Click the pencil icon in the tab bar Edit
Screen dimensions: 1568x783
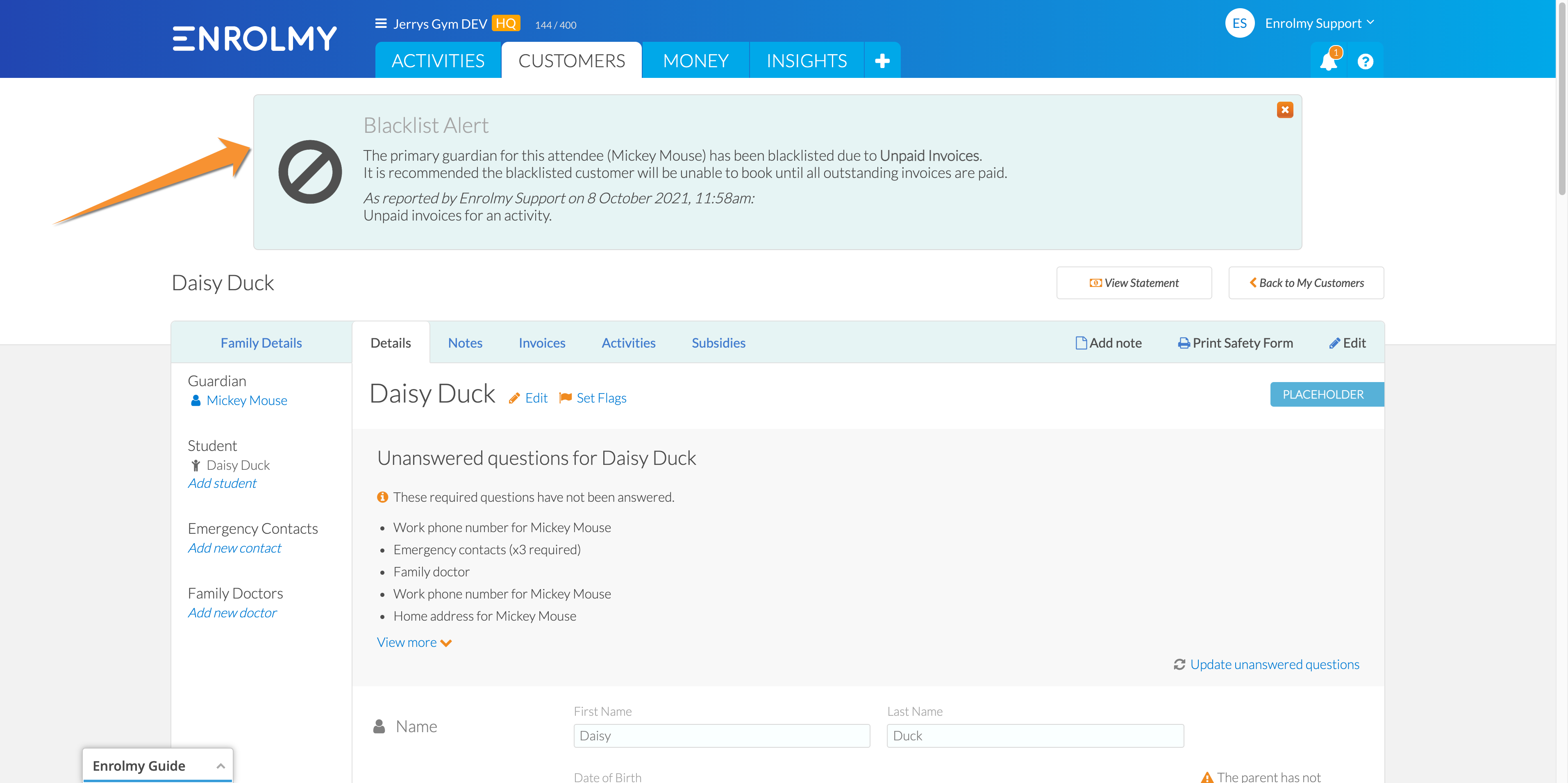[x=1334, y=343]
